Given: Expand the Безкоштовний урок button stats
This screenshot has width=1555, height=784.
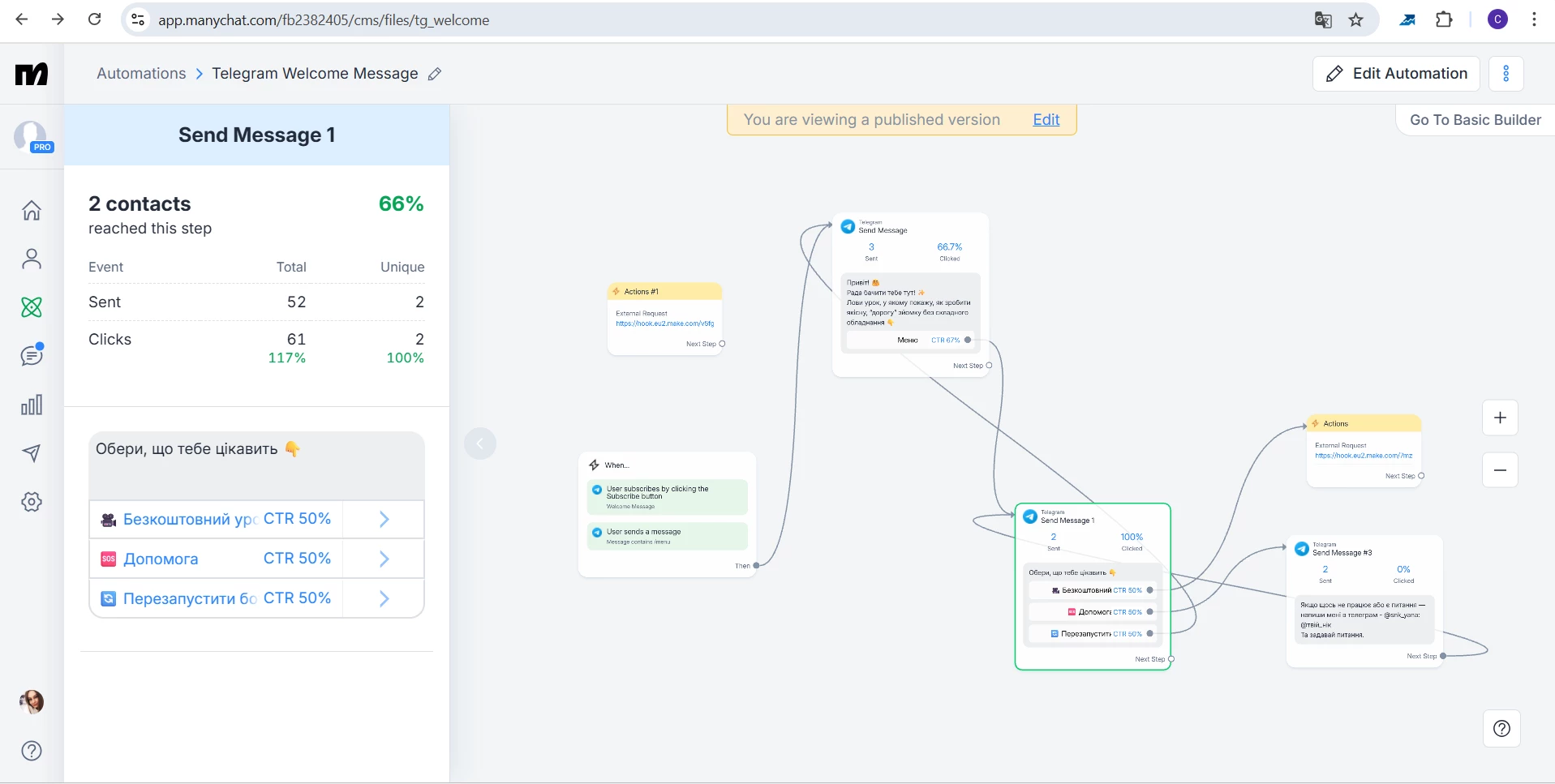Looking at the screenshot, I should click(x=384, y=519).
